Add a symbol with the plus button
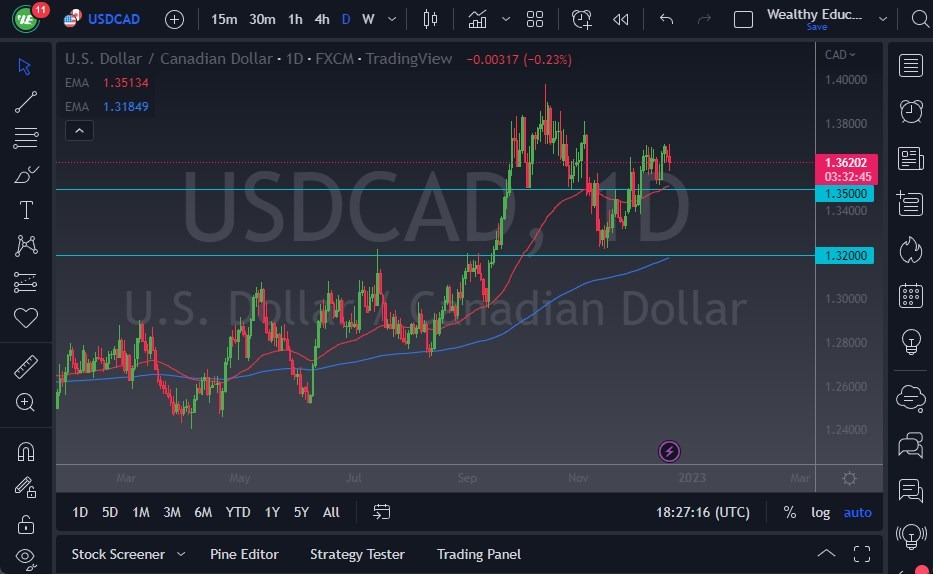This screenshot has height=574, width=933. [174, 20]
